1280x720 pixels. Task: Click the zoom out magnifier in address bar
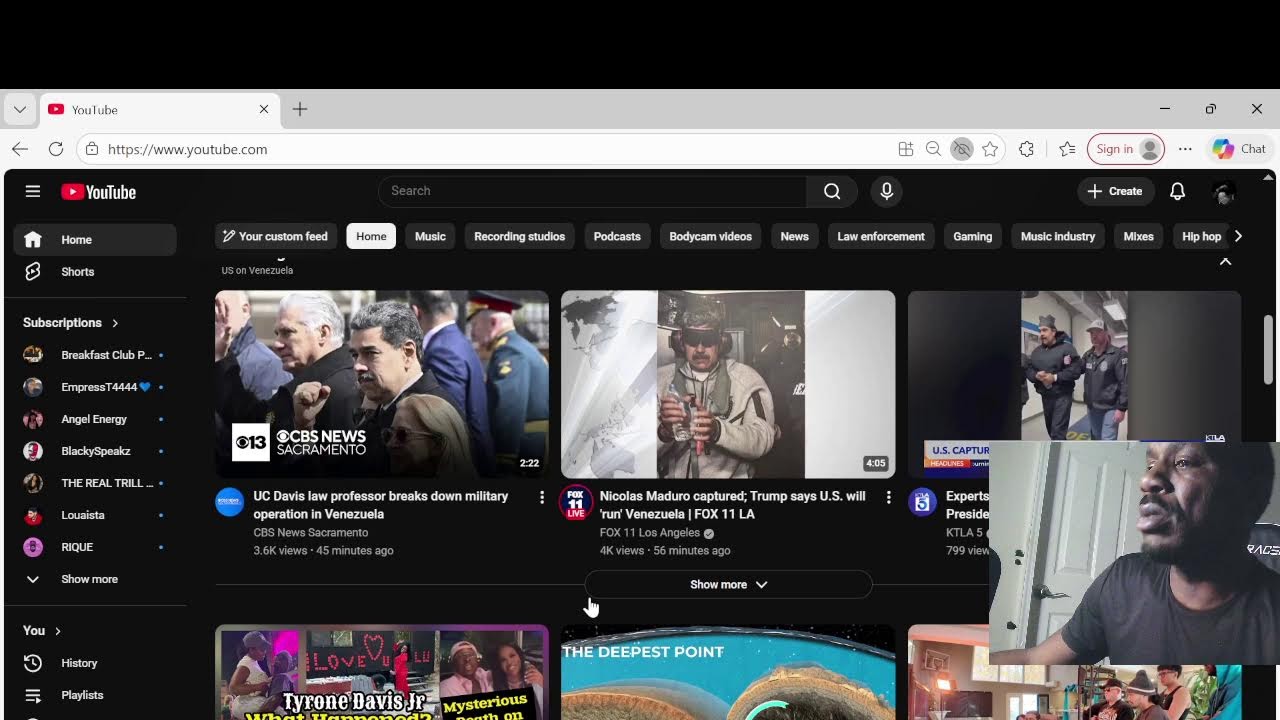click(x=933, y=149)
